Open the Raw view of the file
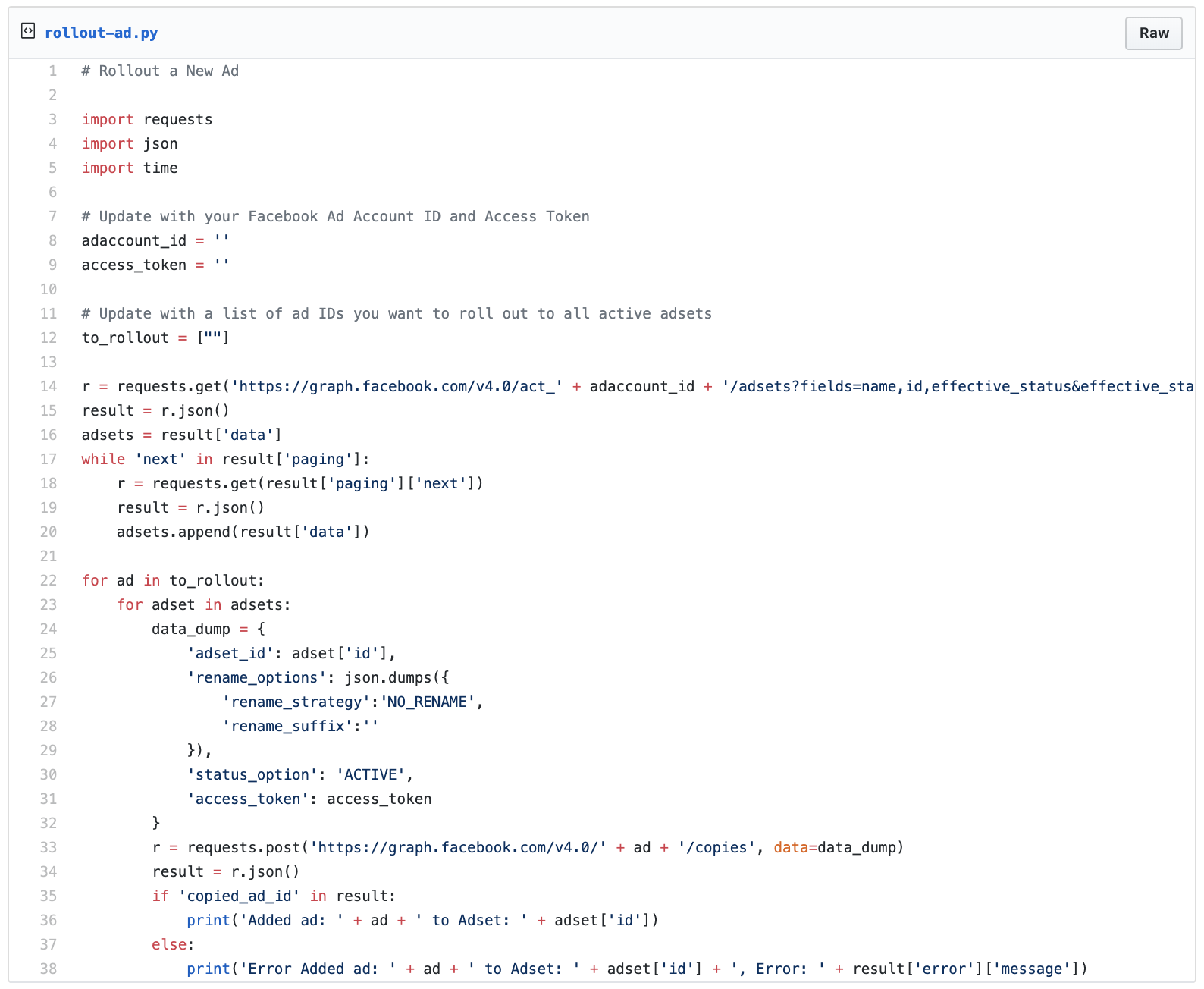This screenshot has width=1204, height=989. [1153, 33]
